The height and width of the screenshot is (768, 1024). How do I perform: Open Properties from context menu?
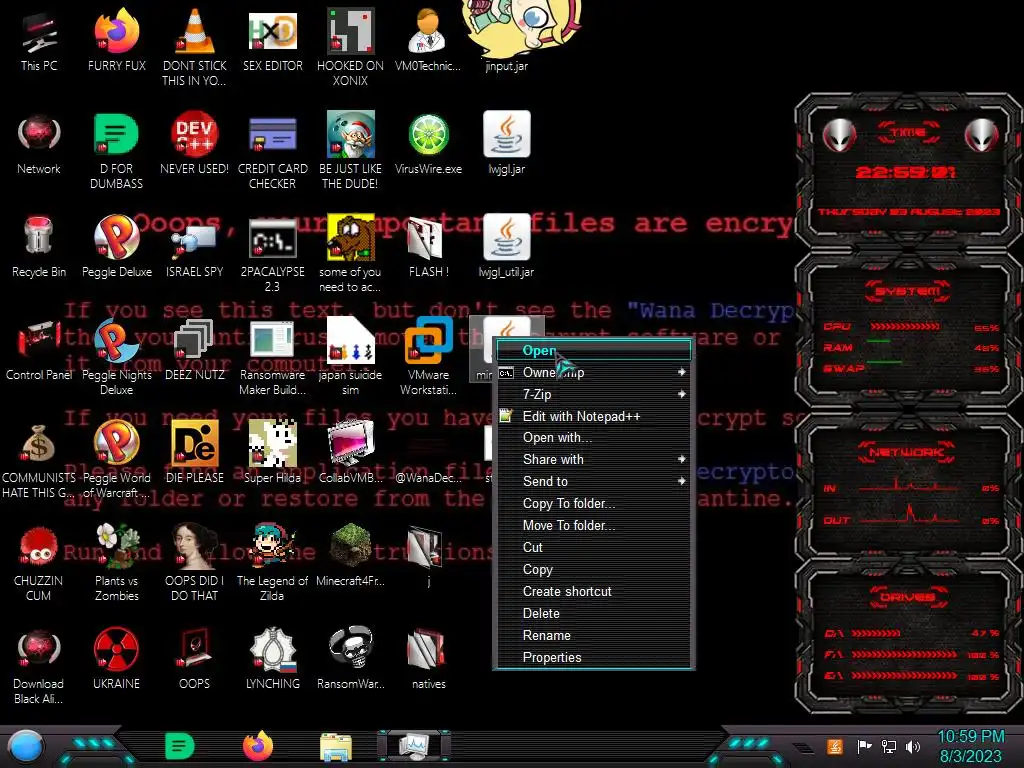[594, 657]
